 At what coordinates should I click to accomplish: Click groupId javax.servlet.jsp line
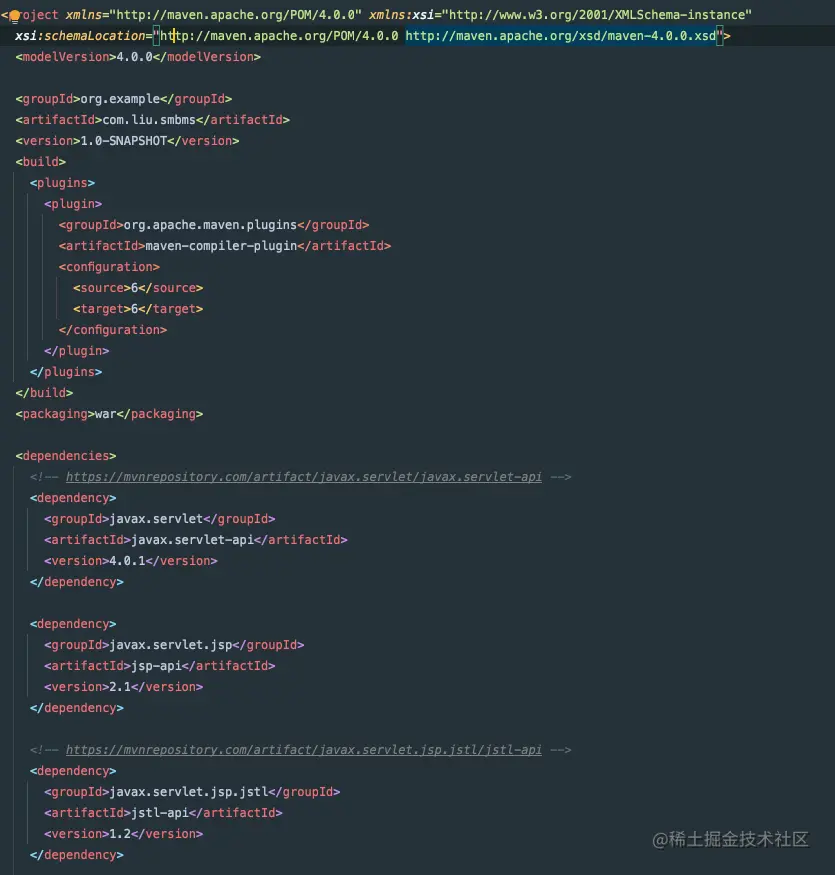(174, 645)
